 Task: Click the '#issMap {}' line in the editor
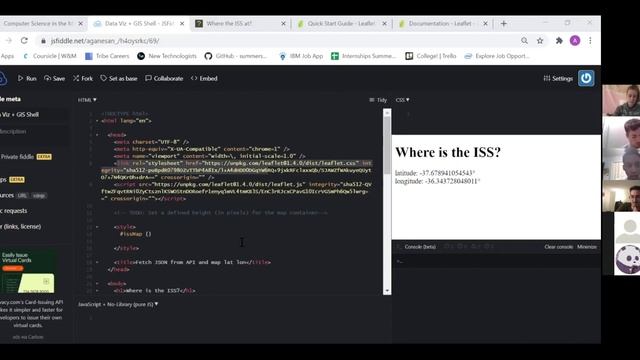(x=136, y=234)
